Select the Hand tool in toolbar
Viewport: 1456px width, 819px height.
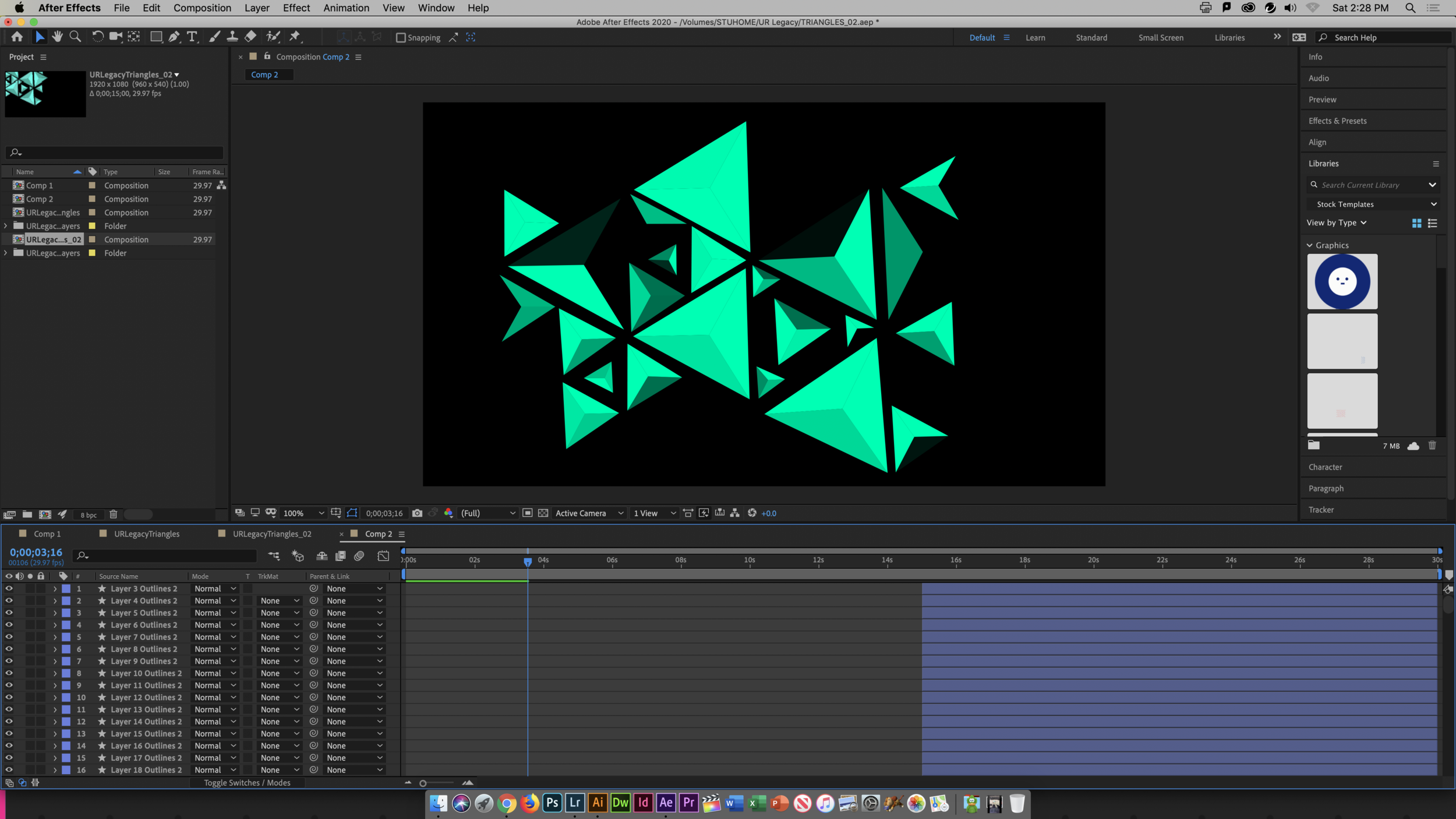(x=57, y=37)
